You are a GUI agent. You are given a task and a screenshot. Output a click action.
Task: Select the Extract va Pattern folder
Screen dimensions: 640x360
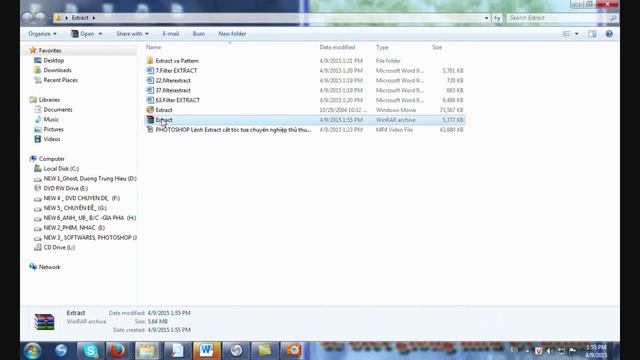click(x=177, y=61)
